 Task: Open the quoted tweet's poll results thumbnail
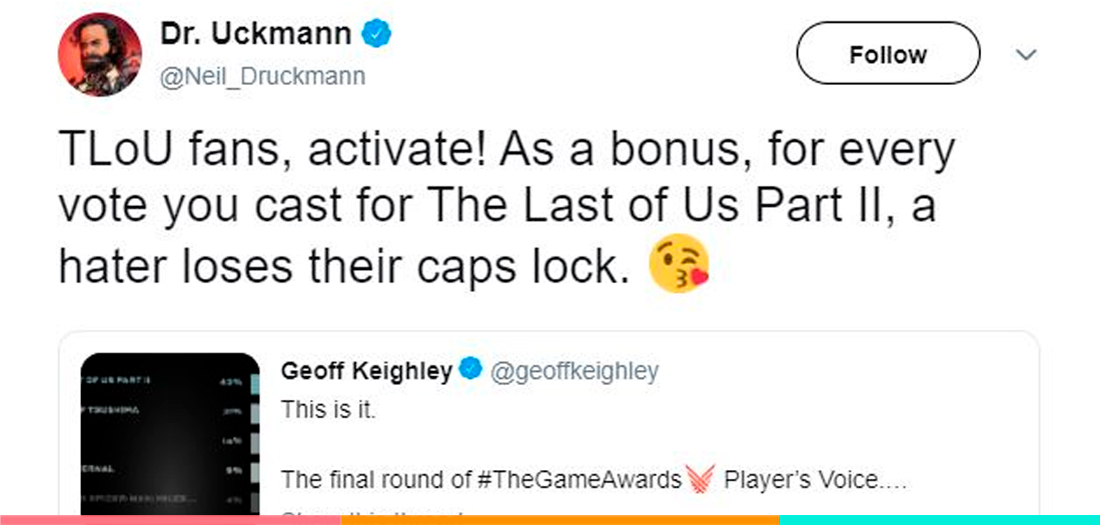coord(170,435)
